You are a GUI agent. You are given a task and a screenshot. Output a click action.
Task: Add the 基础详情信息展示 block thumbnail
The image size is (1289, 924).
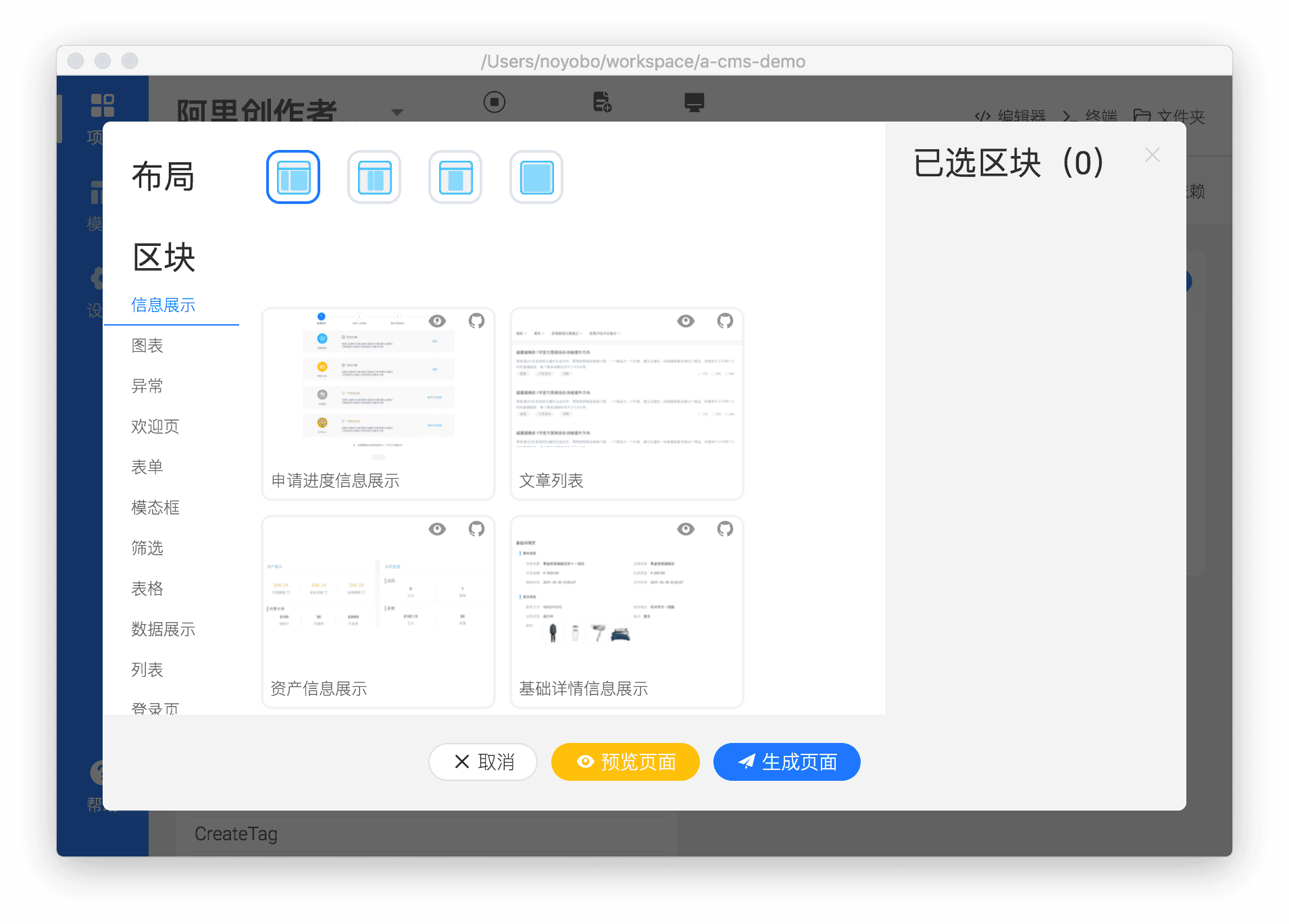coord(627,612)
